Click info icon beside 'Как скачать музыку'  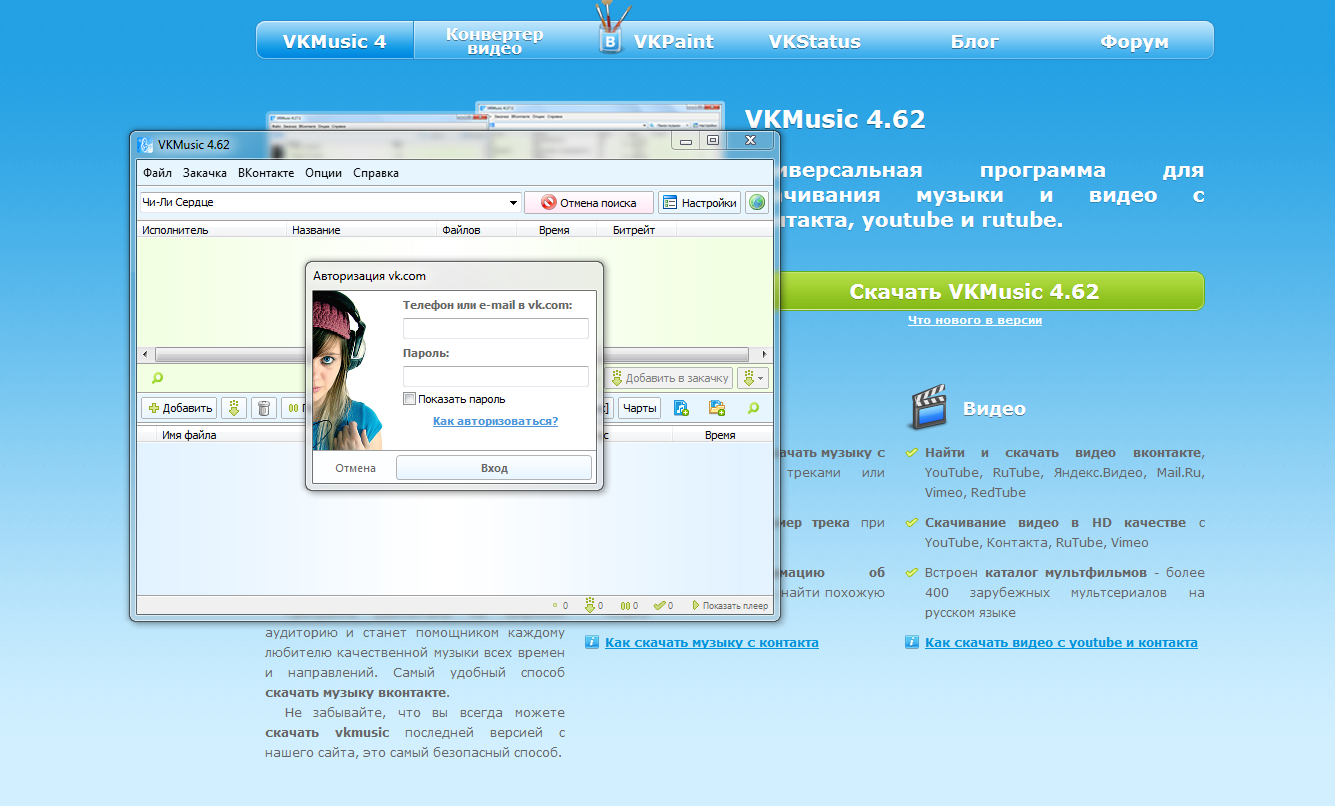pyautogui.click(x=592, y=642)
